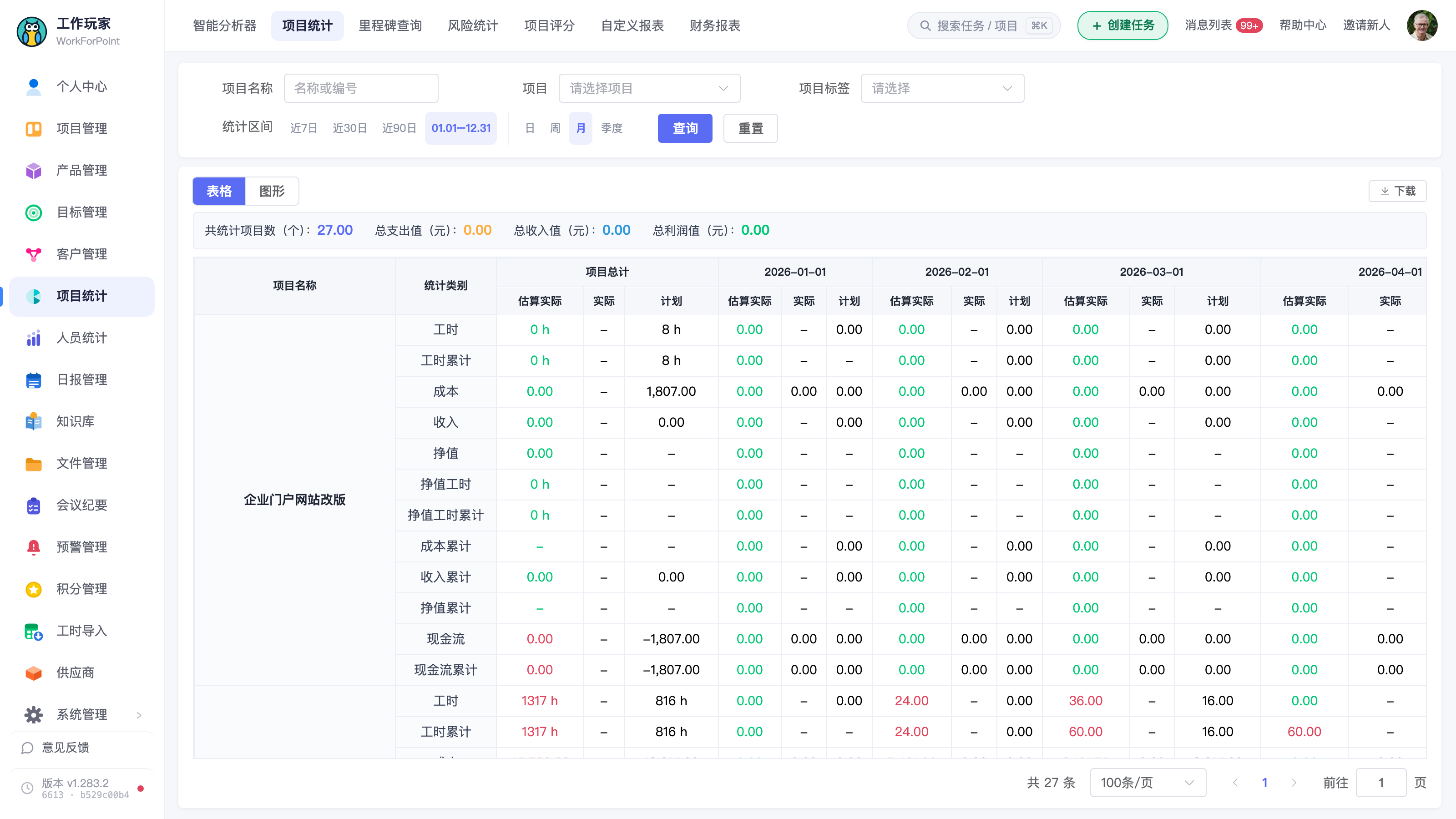Open the 项目管理 sidebar icon
The height and width of the screenshot is (819, 1456).
pos(33,128)
